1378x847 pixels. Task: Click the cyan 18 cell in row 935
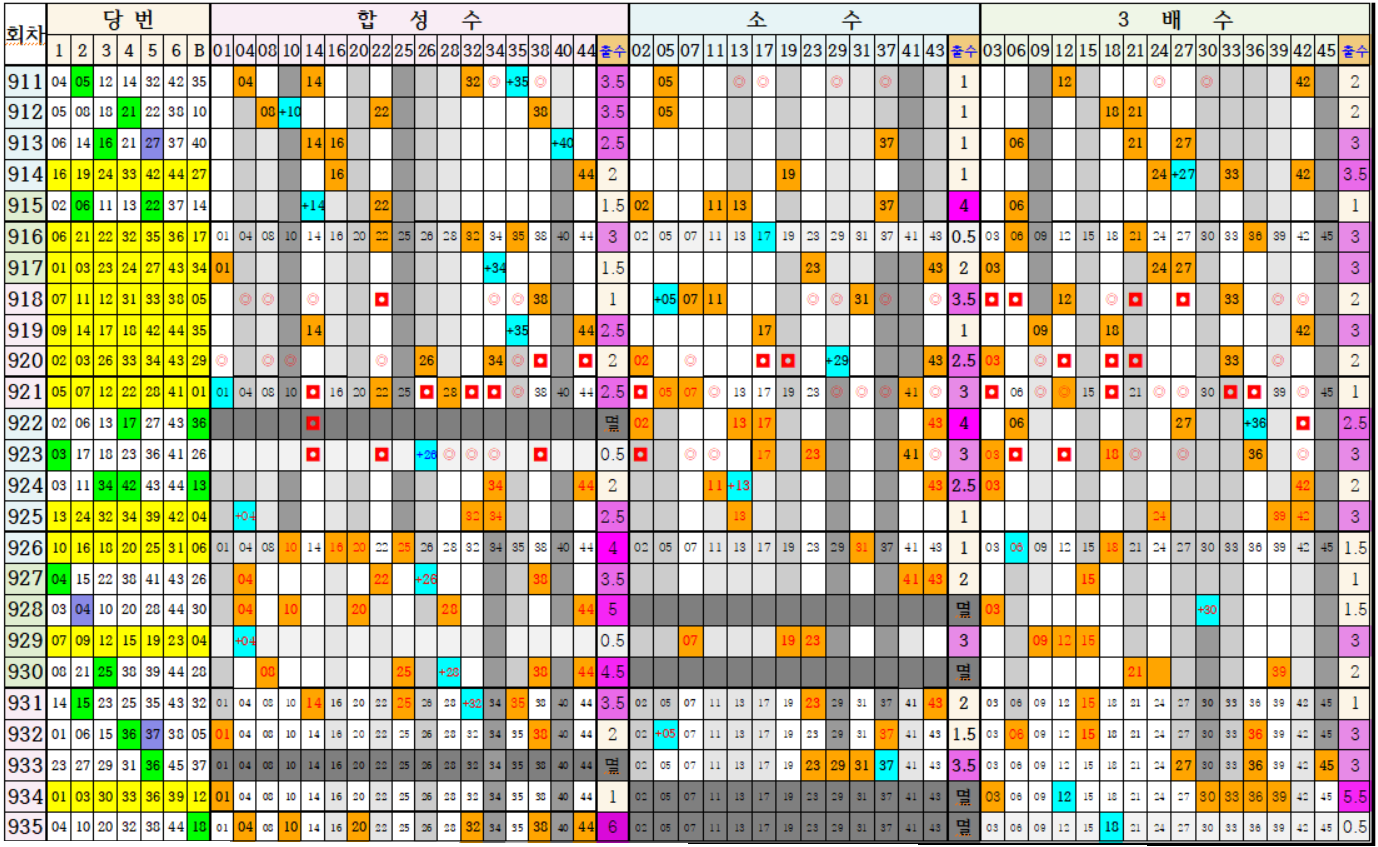click(x=1110, y=827)
